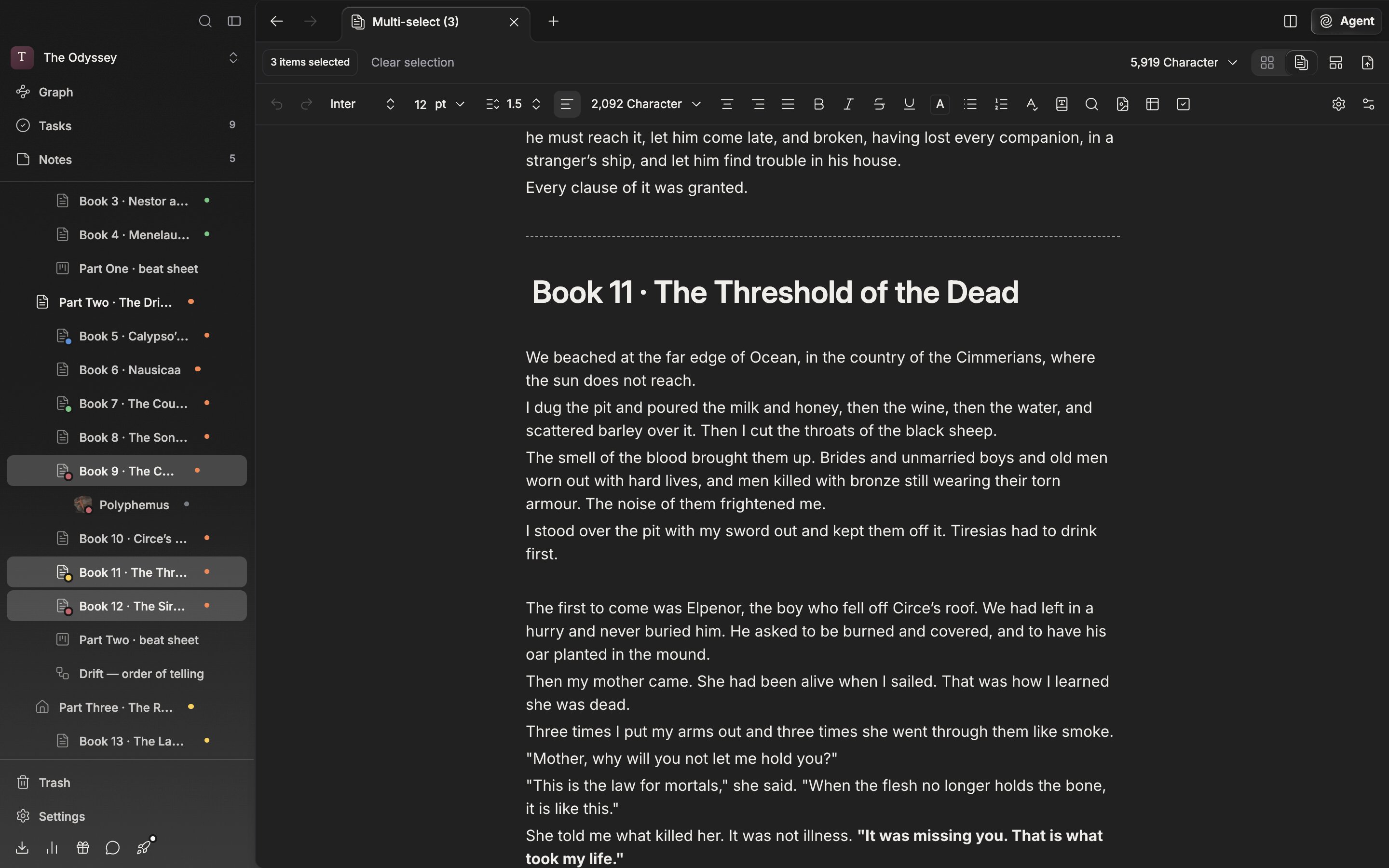Open the Inter font selector
The width and height of the screenshot is (1389, 868).
point(363,104)
